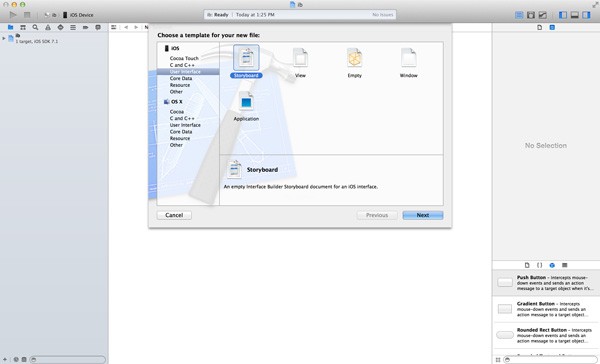Choose the Application template icon
The height and width of the screenshot is (364, 600).
(x=246, y=102)
